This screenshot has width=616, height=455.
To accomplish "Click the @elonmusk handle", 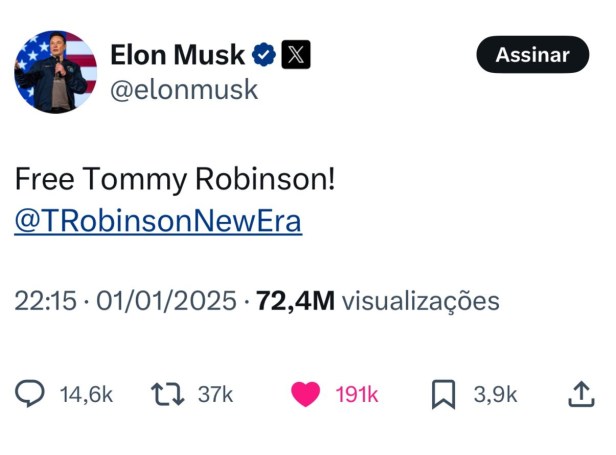I will [x=182, y=90].
